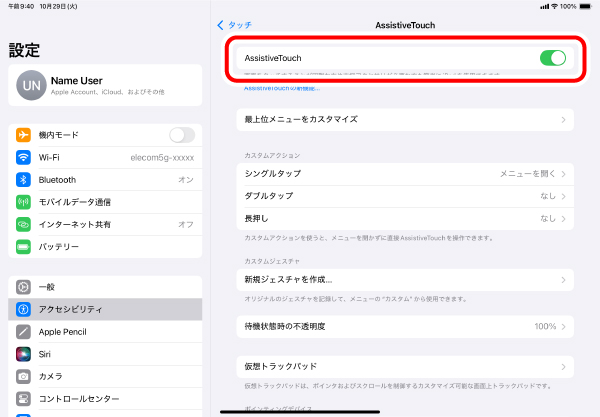Screen dimensions: 600x417
Task: Select Apple Pencil in sidebar
Action: [x=105, y=332]
